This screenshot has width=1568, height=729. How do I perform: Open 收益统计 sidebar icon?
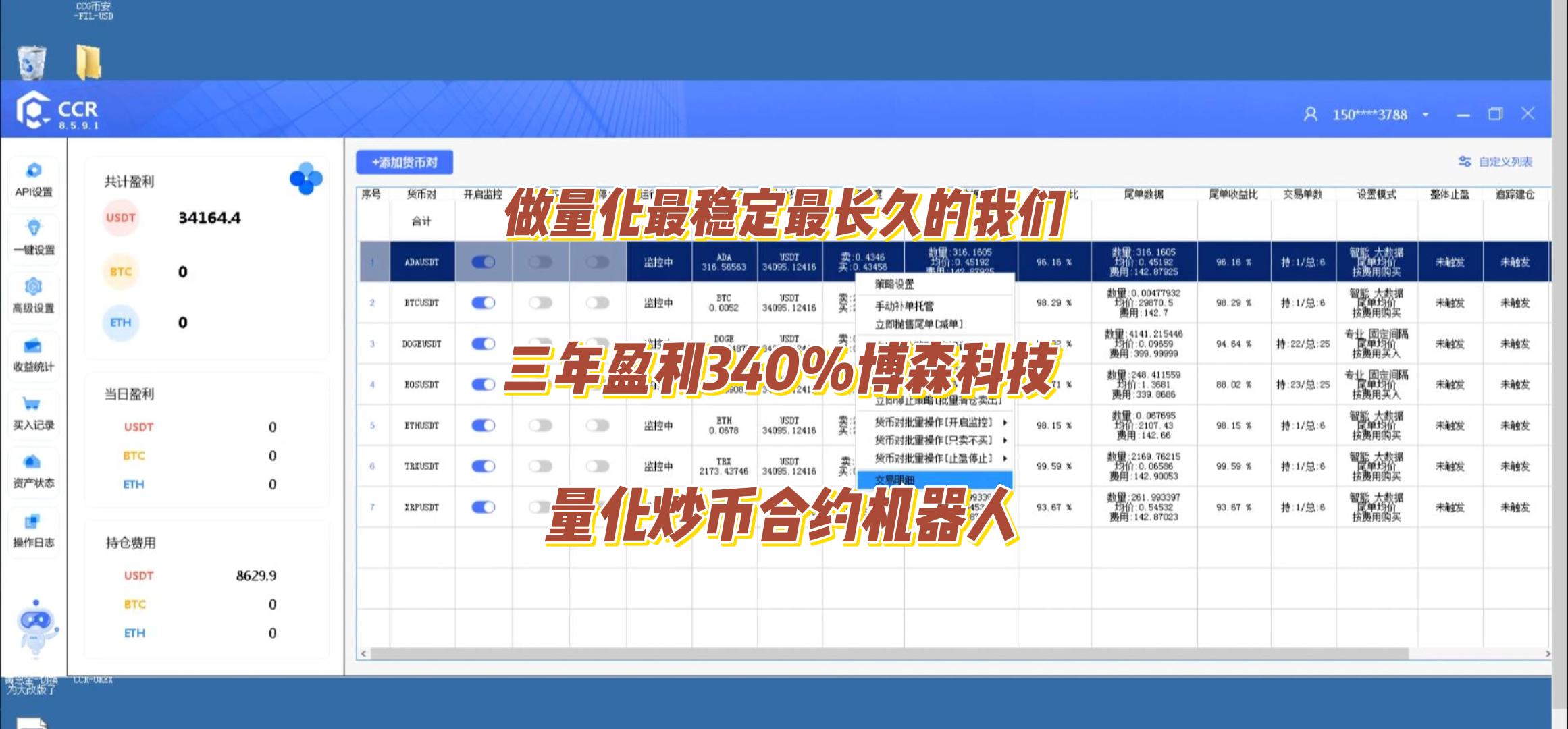click(34, 346)
